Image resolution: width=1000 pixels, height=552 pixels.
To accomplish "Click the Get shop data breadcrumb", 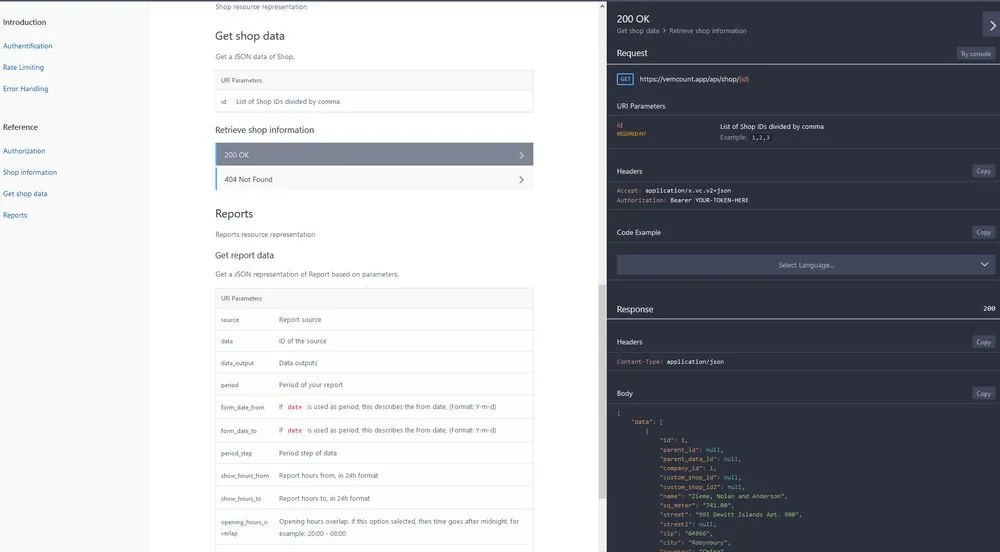I will 638,31.
